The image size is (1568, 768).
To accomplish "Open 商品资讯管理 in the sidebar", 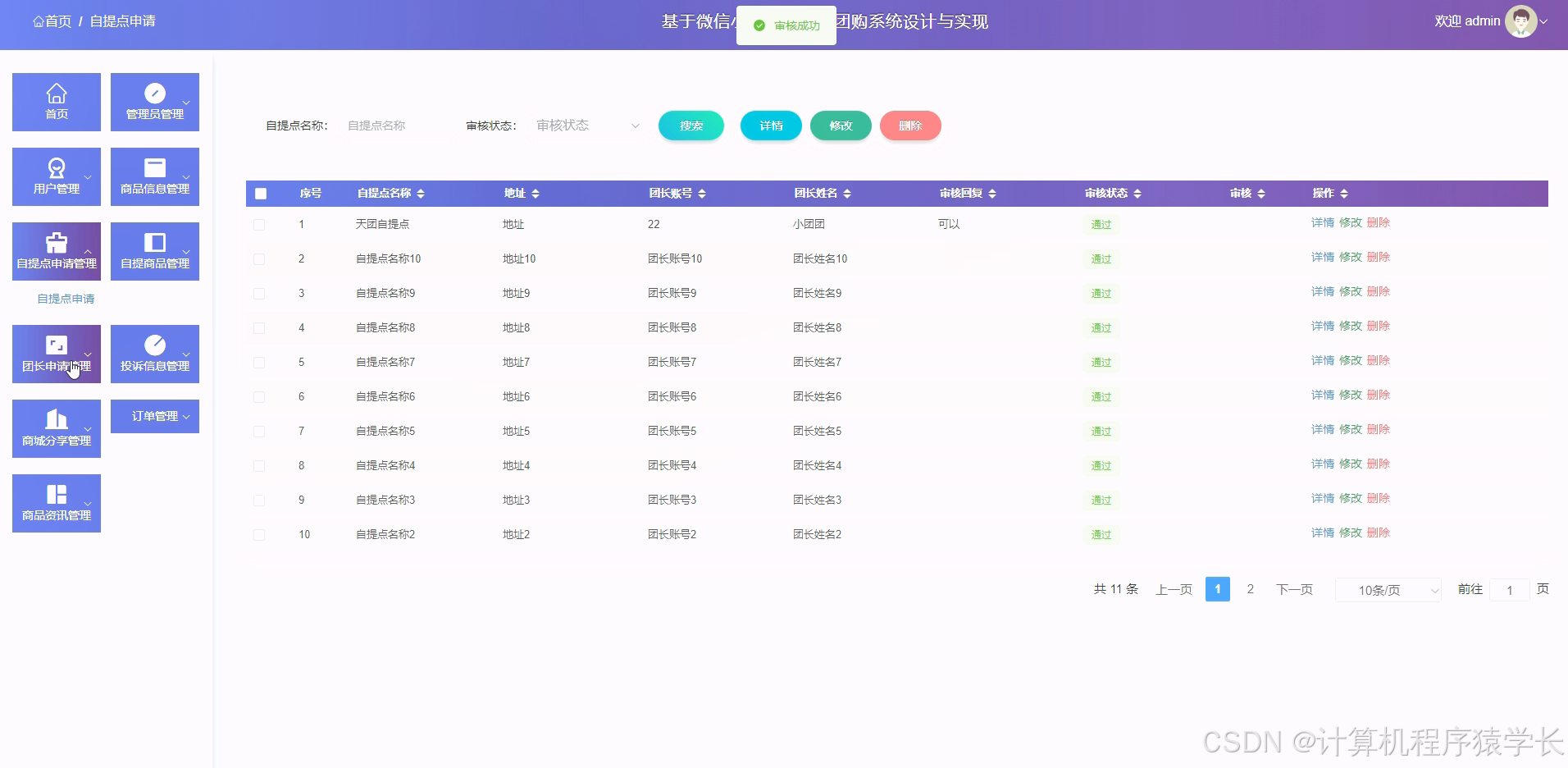I will (56, 502).
